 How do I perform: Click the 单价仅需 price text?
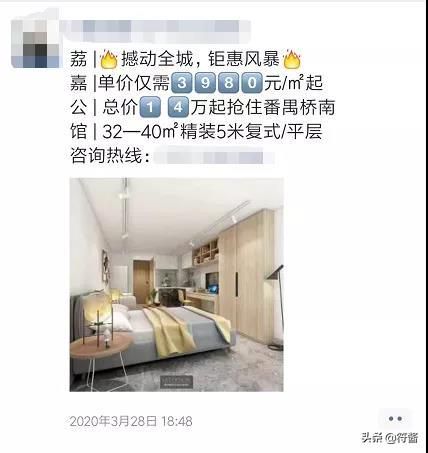[134, 83]
